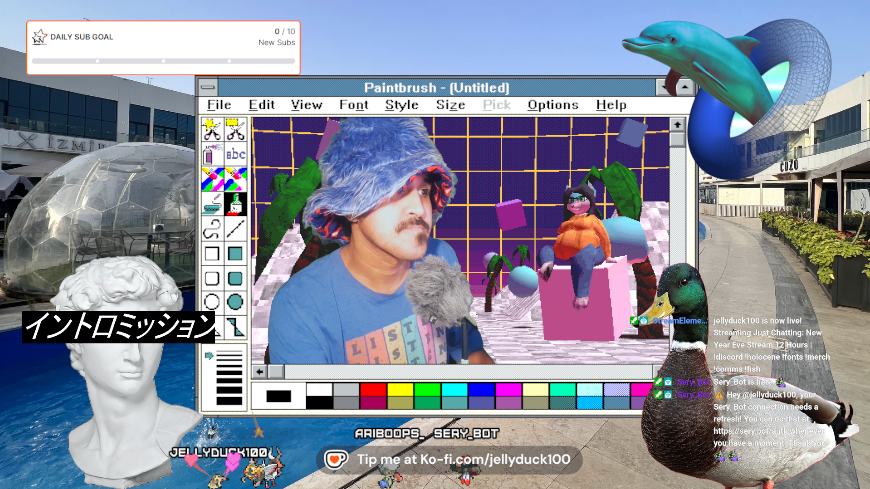Click the vertical scrollbar up arrow
Screen dimensions: 870x489
678,125
